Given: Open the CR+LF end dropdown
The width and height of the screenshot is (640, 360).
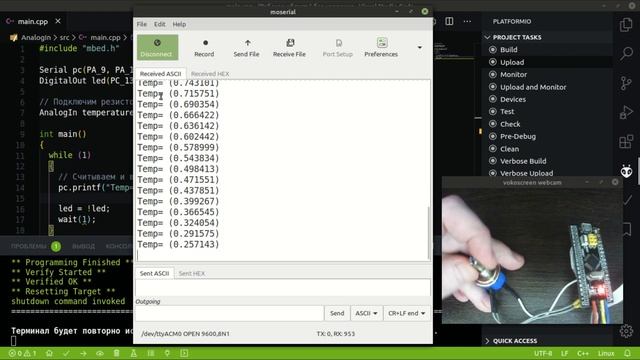Looking at the screenshot, I should pyautogui.click(x=407, y=313).
